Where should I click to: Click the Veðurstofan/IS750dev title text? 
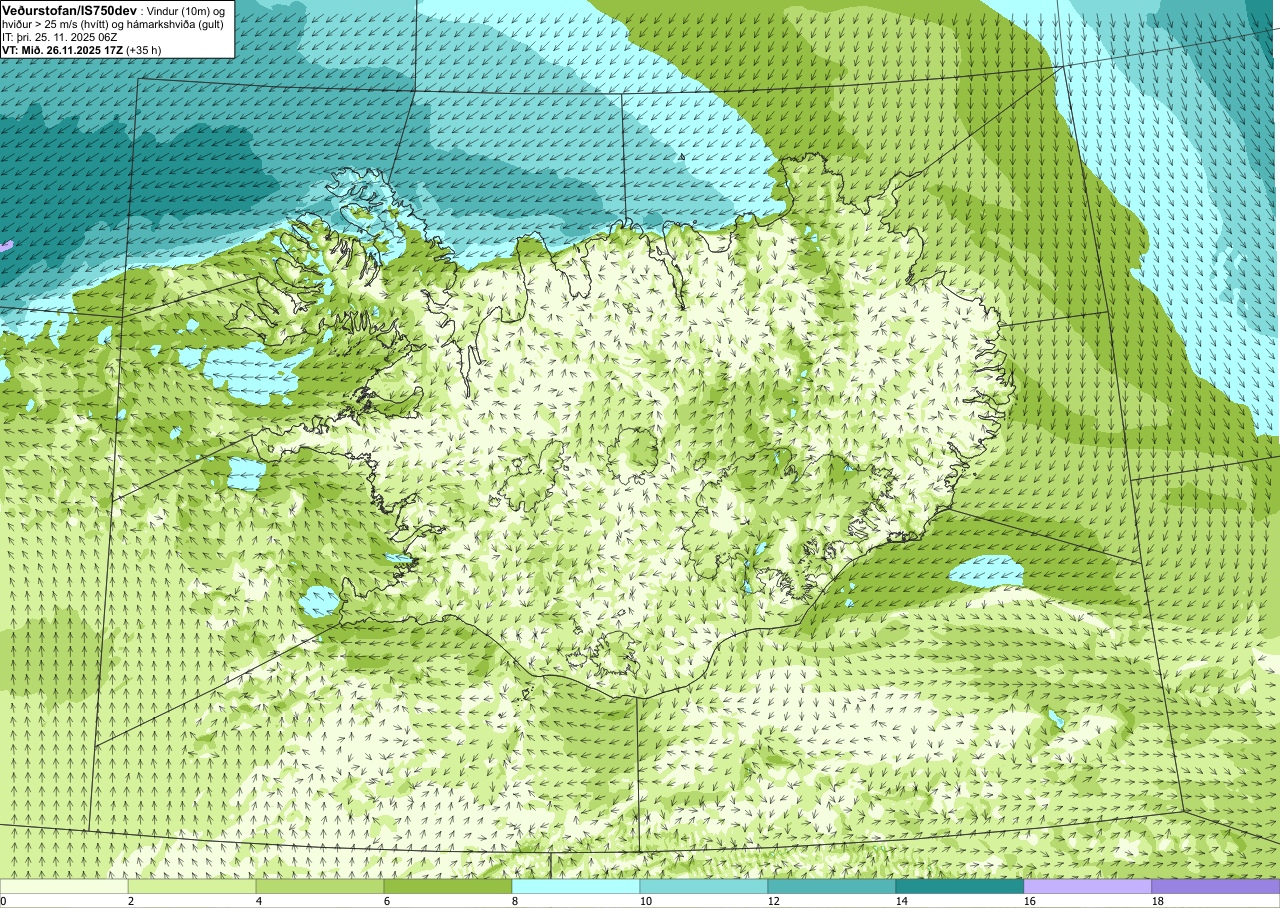point(69,9)
